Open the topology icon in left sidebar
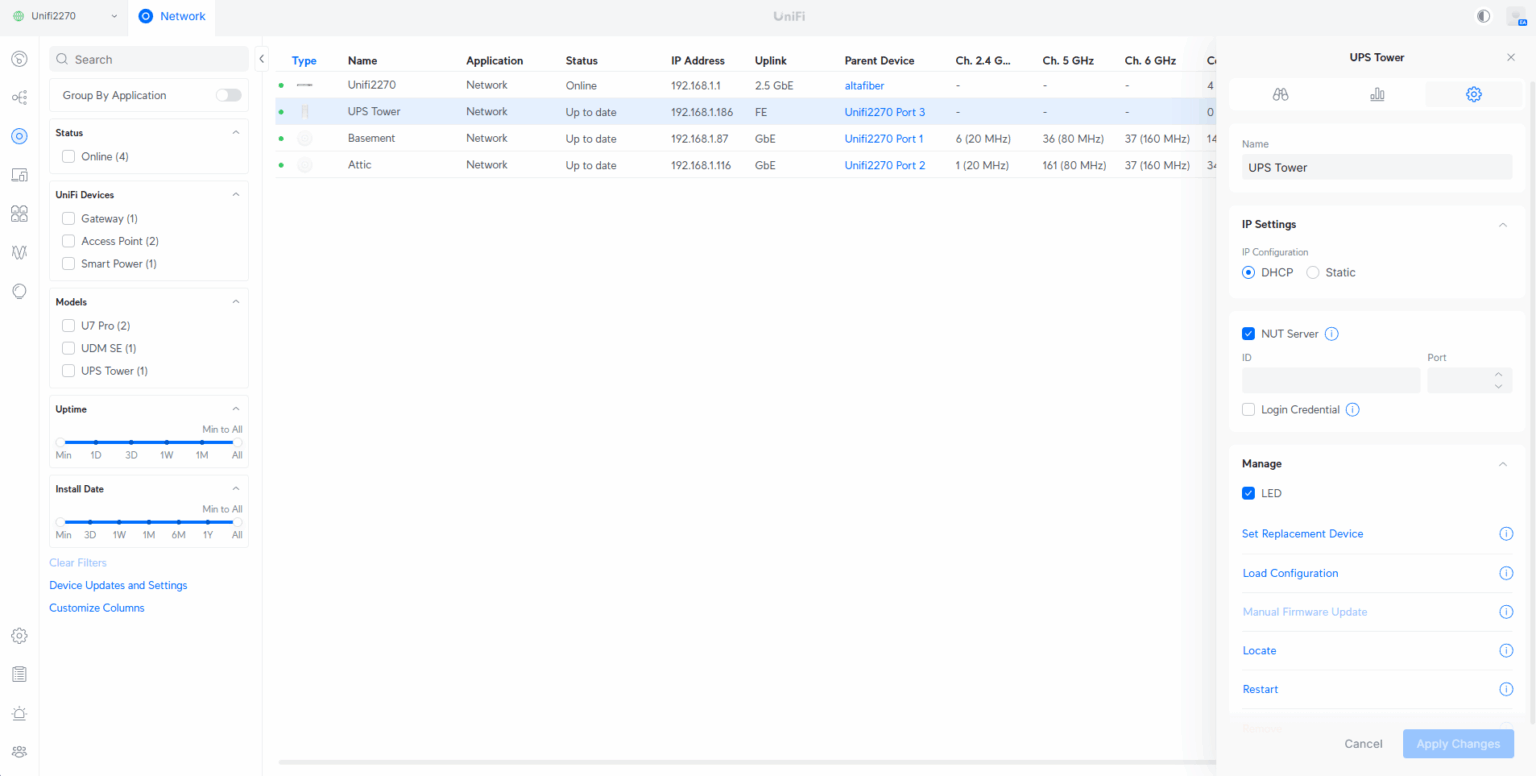The height and width of the screenshot is (776, 1536). (19, 97)
